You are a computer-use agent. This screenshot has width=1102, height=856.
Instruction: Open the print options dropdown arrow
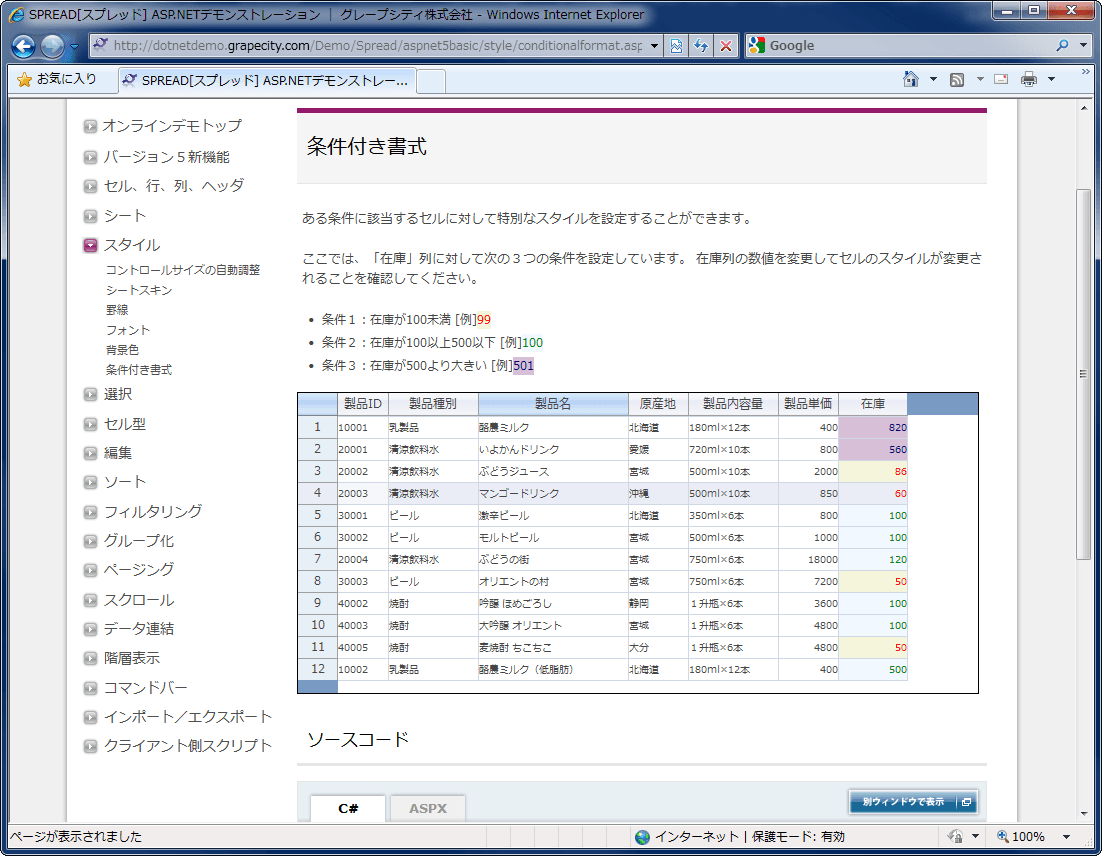[x=1051, y=79]
